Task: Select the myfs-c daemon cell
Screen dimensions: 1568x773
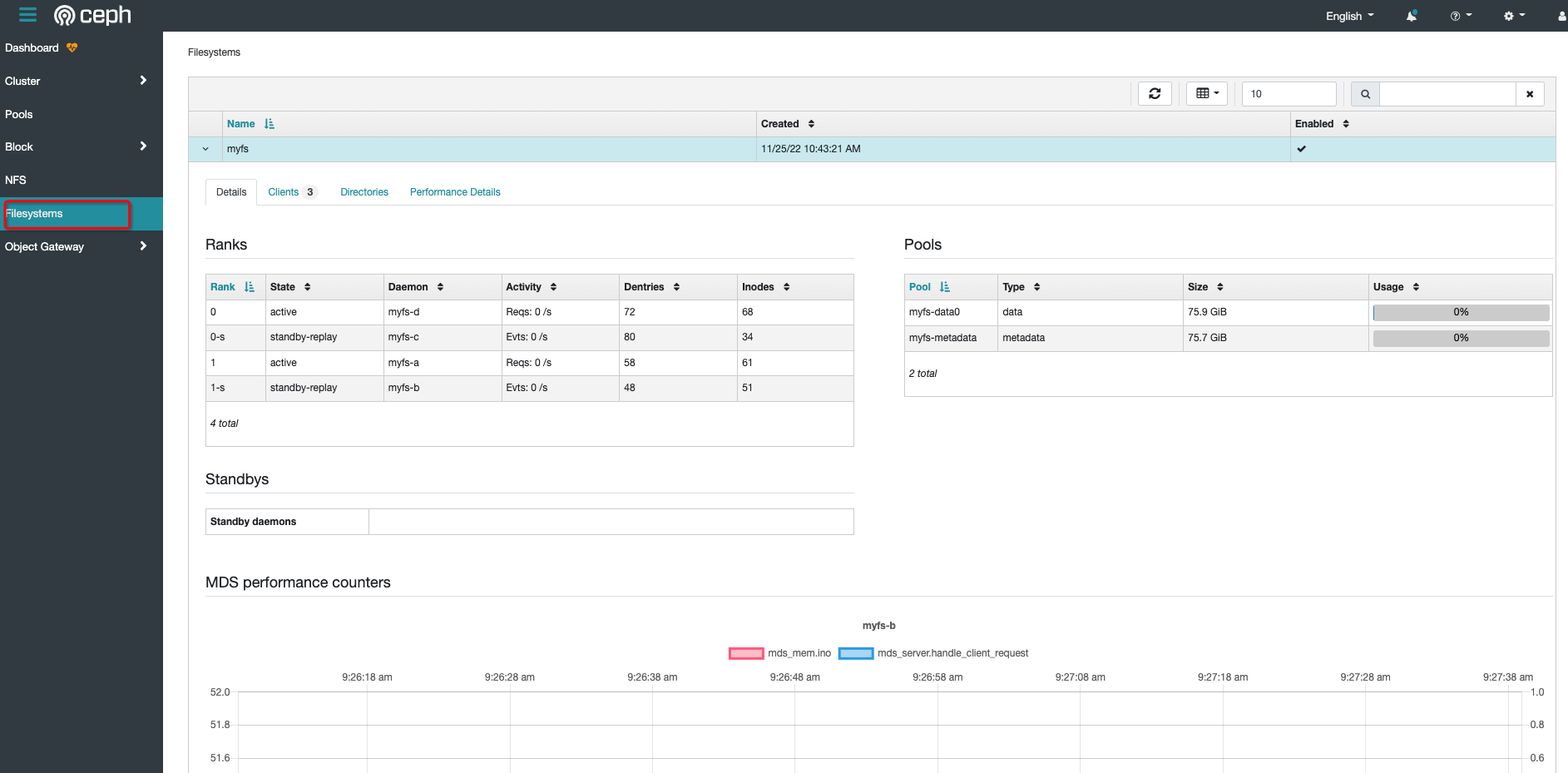Action: (443, 337)
